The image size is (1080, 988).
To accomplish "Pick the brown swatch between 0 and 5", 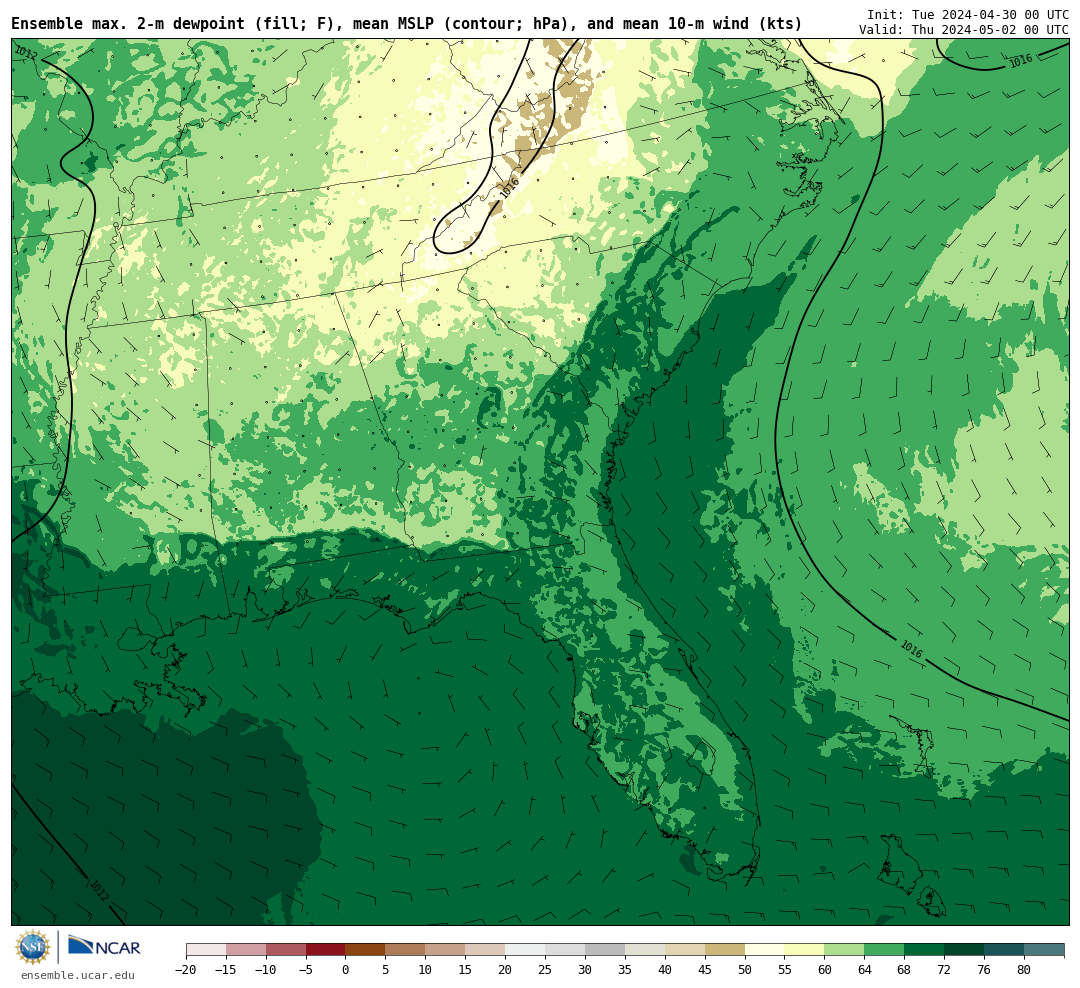I will click(x=366, y=950).
